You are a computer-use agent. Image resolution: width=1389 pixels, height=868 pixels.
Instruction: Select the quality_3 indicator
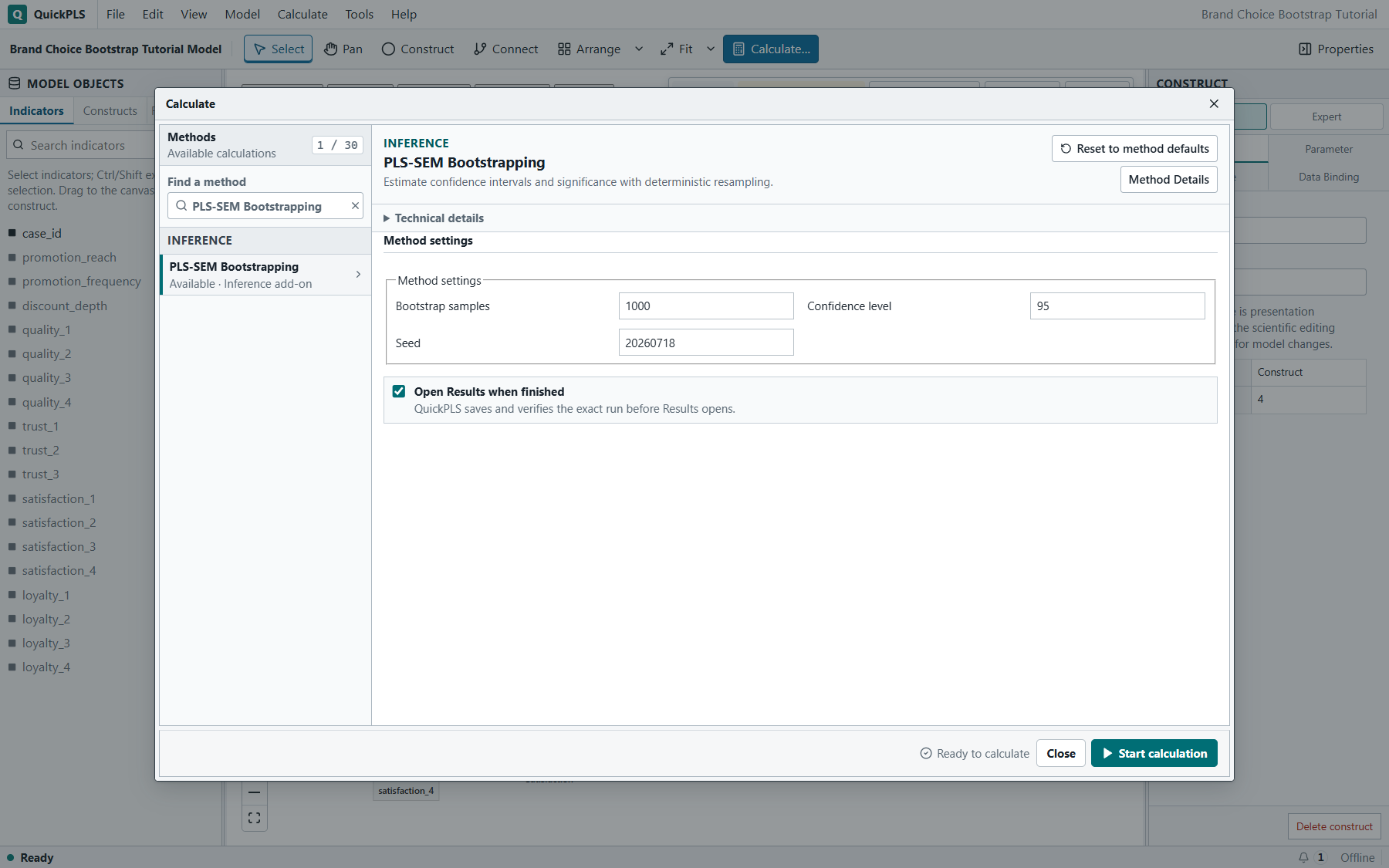(46, 377)
